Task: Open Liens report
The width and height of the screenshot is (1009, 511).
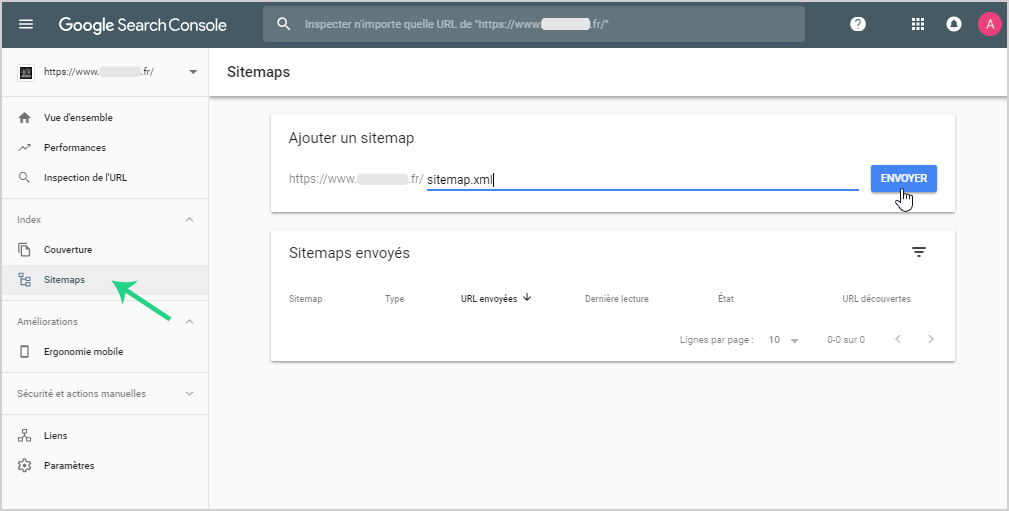Action: [55, 436]
